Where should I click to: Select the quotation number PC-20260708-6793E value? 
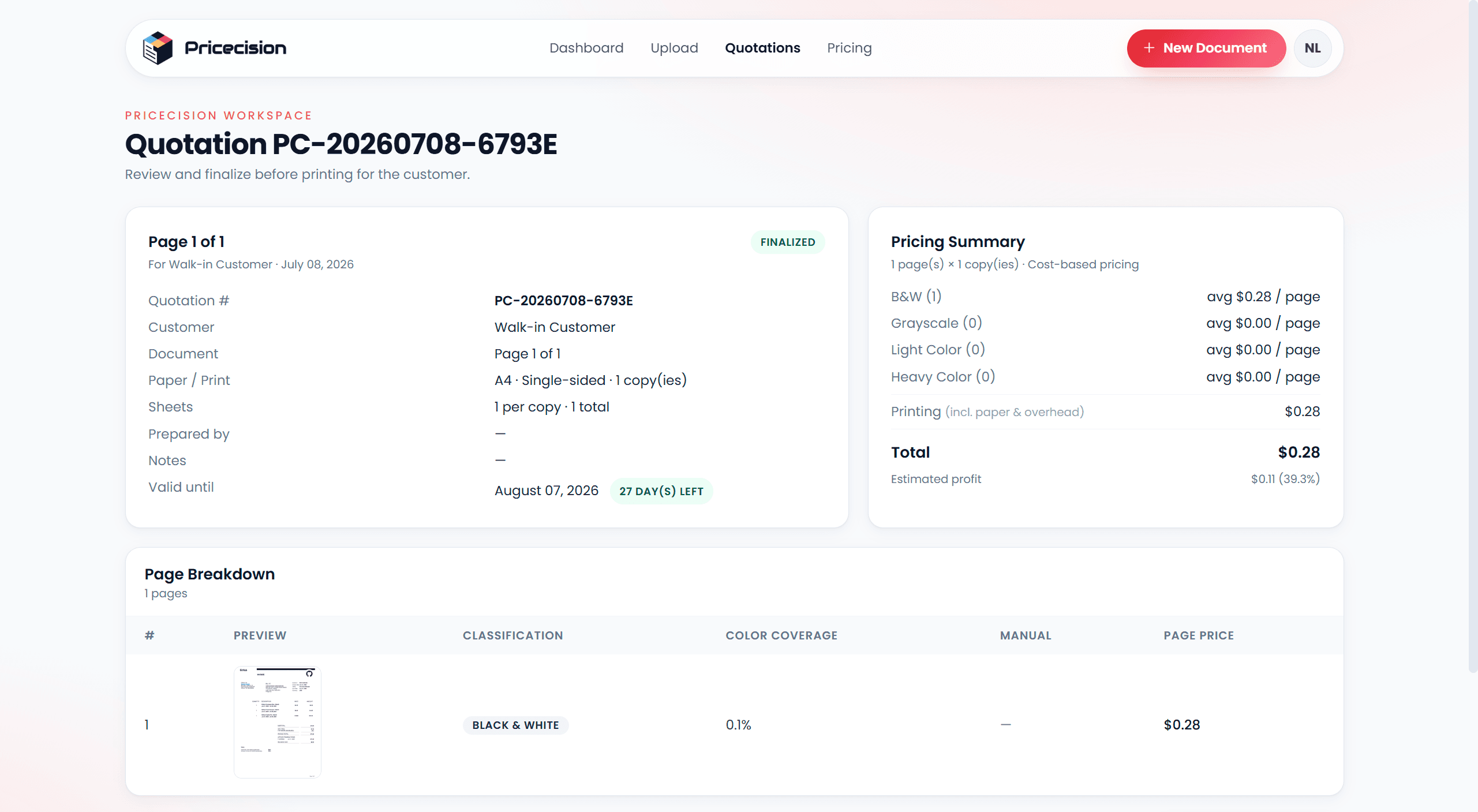pos(563,301)
